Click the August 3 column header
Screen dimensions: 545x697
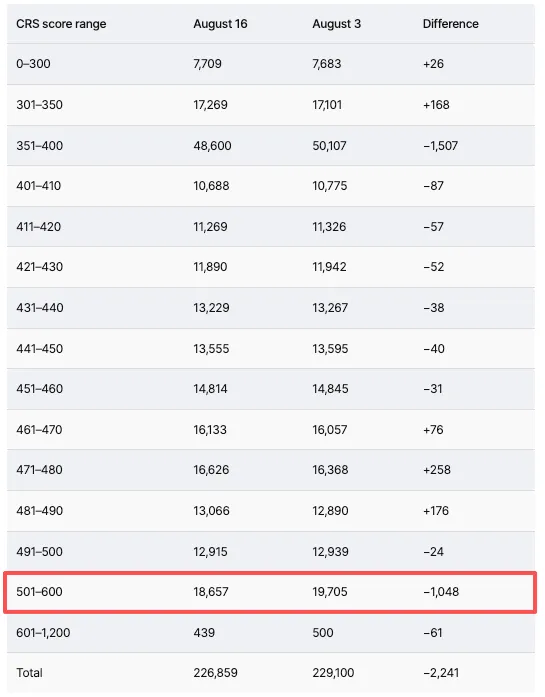tap(336, 24)
